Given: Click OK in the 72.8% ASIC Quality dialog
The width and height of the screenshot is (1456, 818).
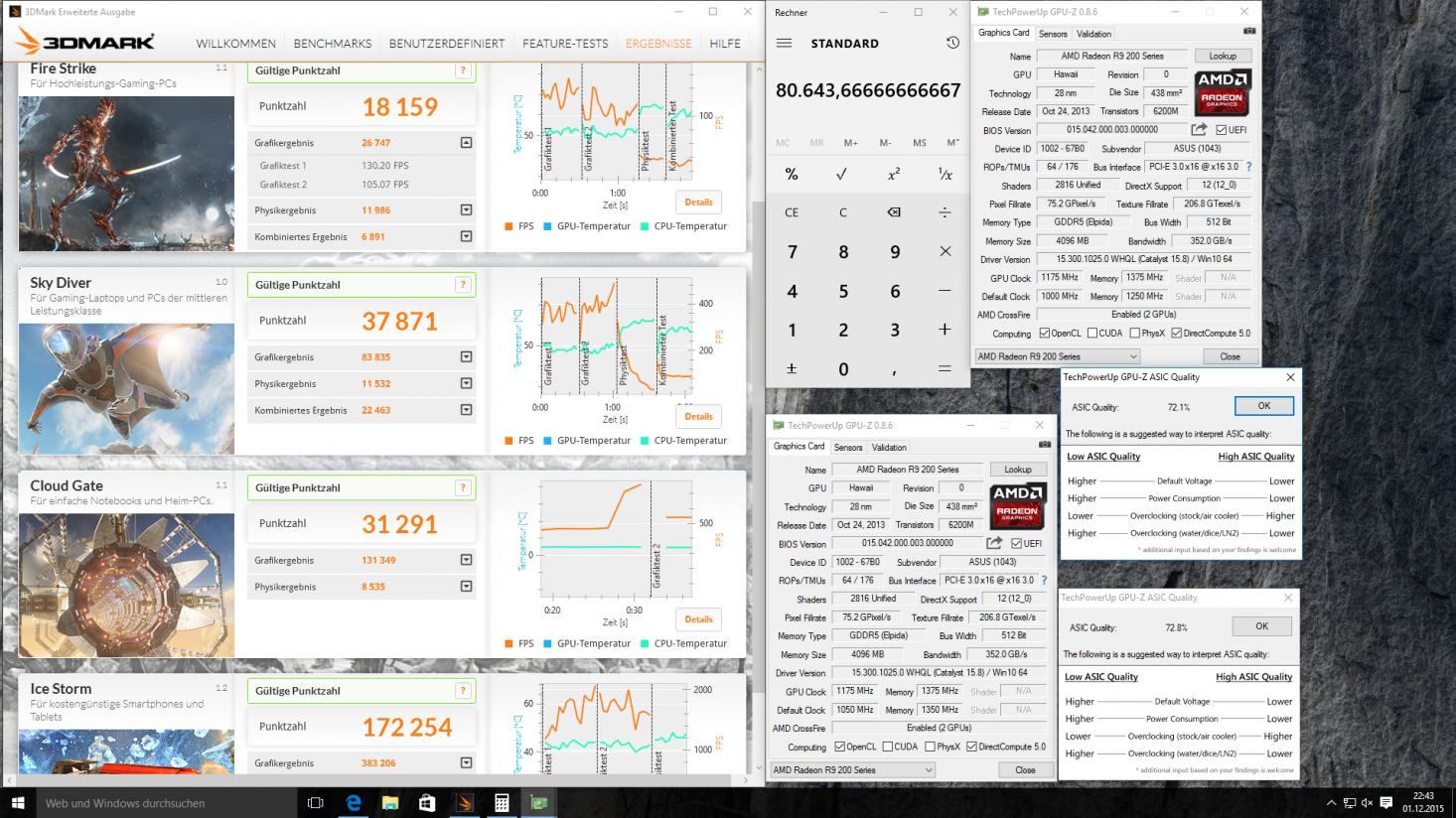Looking at the screenshot, I should [1261, 625].
